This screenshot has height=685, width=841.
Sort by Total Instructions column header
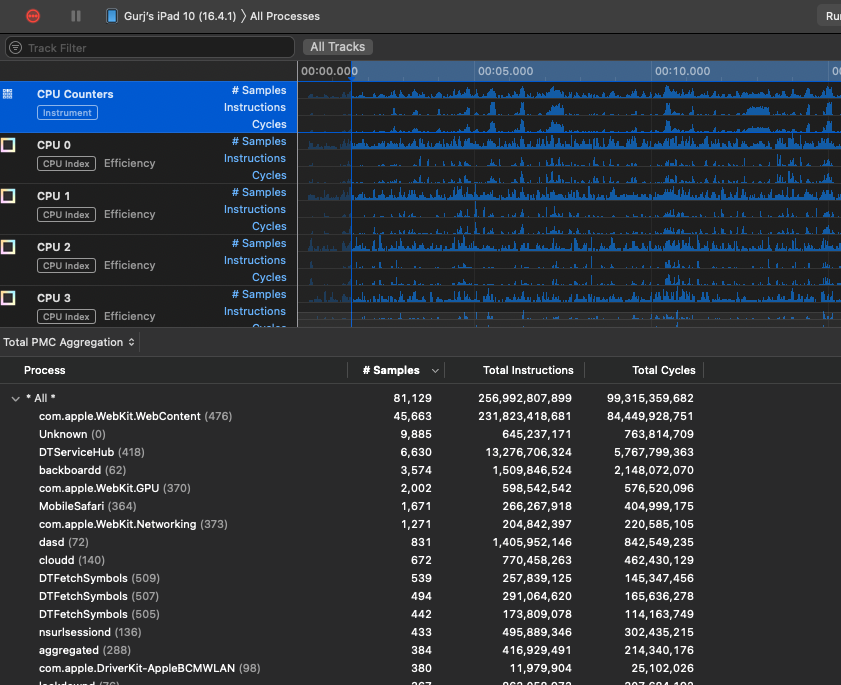tap(528, 370)
